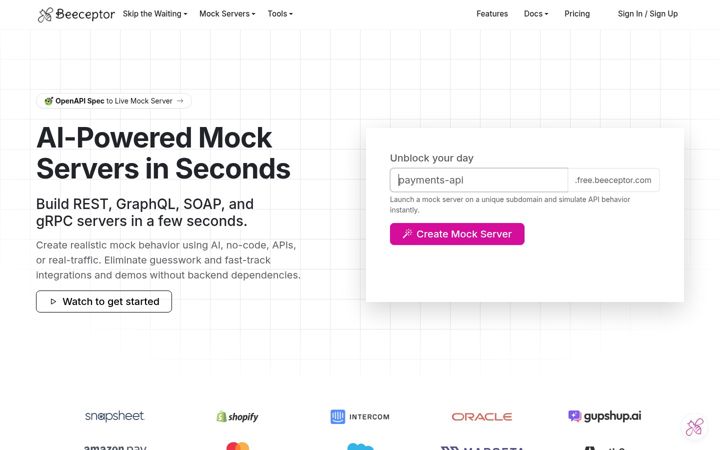Open the Pricing page
Screen dimensions: 720x450
click(577, 14)
